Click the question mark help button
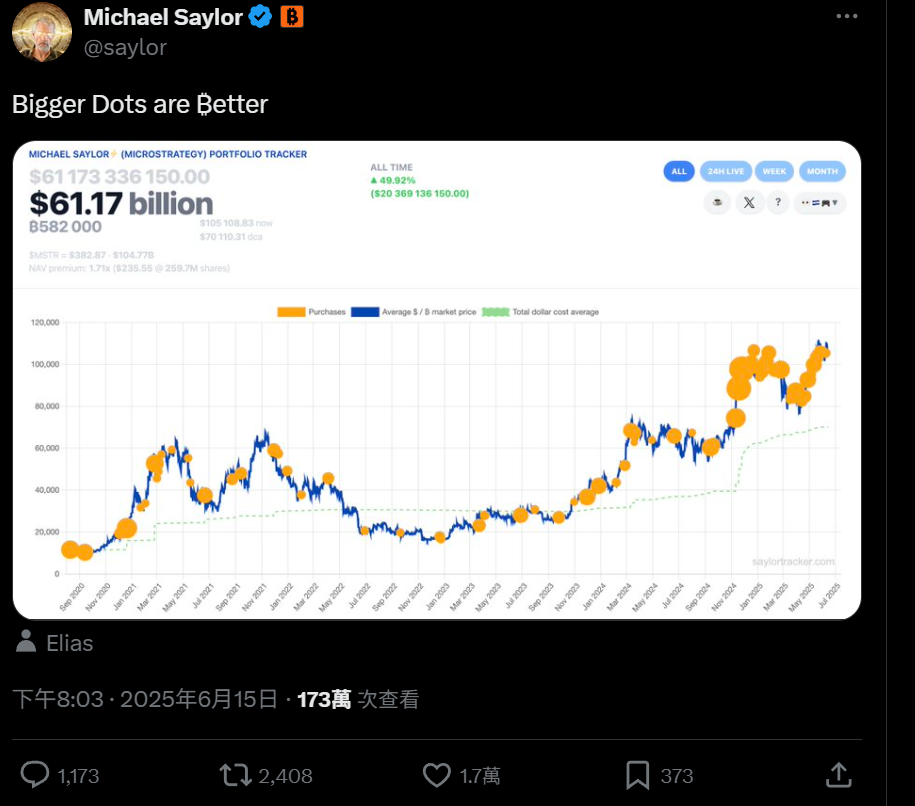The height and width of the screenshot is (806, 915). pyautogui.click(x=778, y=202)
